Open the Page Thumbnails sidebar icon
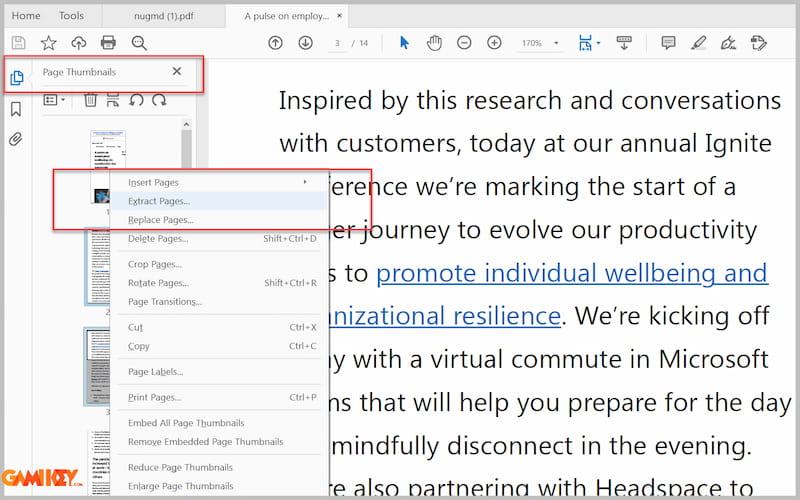The width and height of the screenshot is (800, 500). point(16,78)
